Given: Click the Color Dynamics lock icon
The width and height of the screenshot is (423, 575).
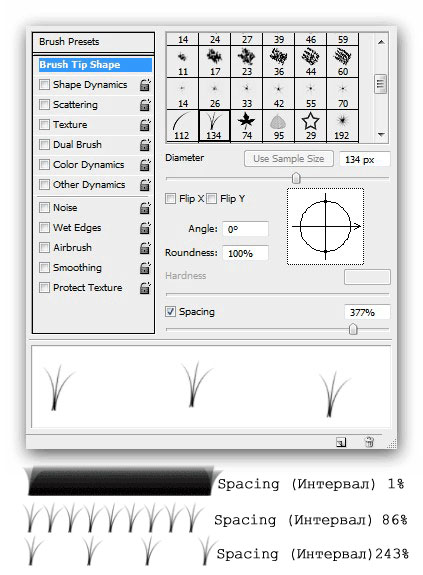Looking at the screenshot, I should tap(145, 165).
